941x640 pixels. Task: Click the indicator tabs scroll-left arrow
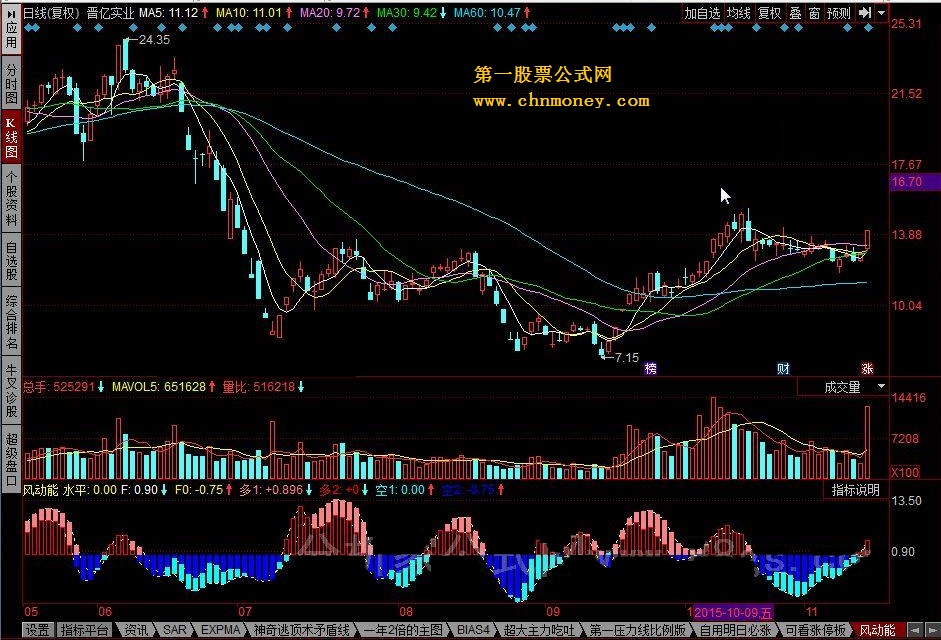coord(915,630)
